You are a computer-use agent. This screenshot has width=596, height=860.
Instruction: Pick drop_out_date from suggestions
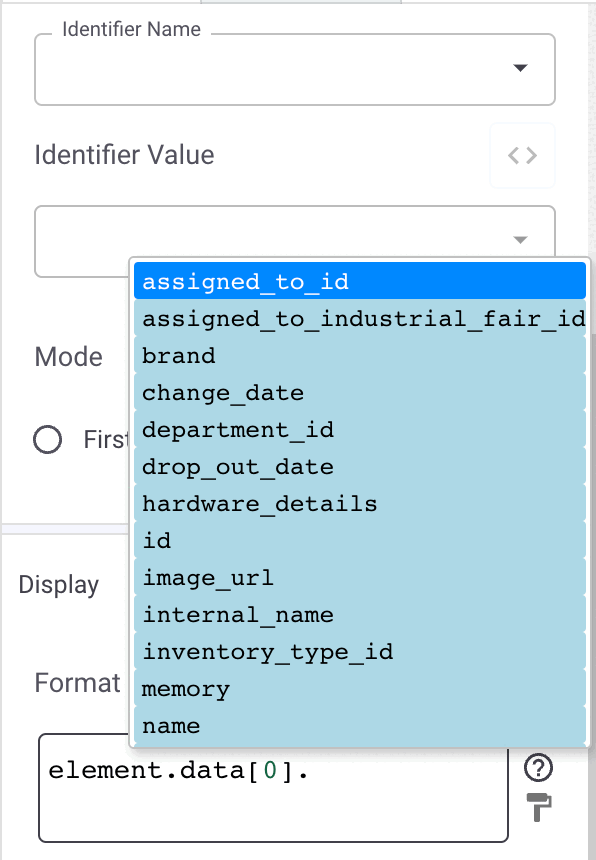coord(360,467)
